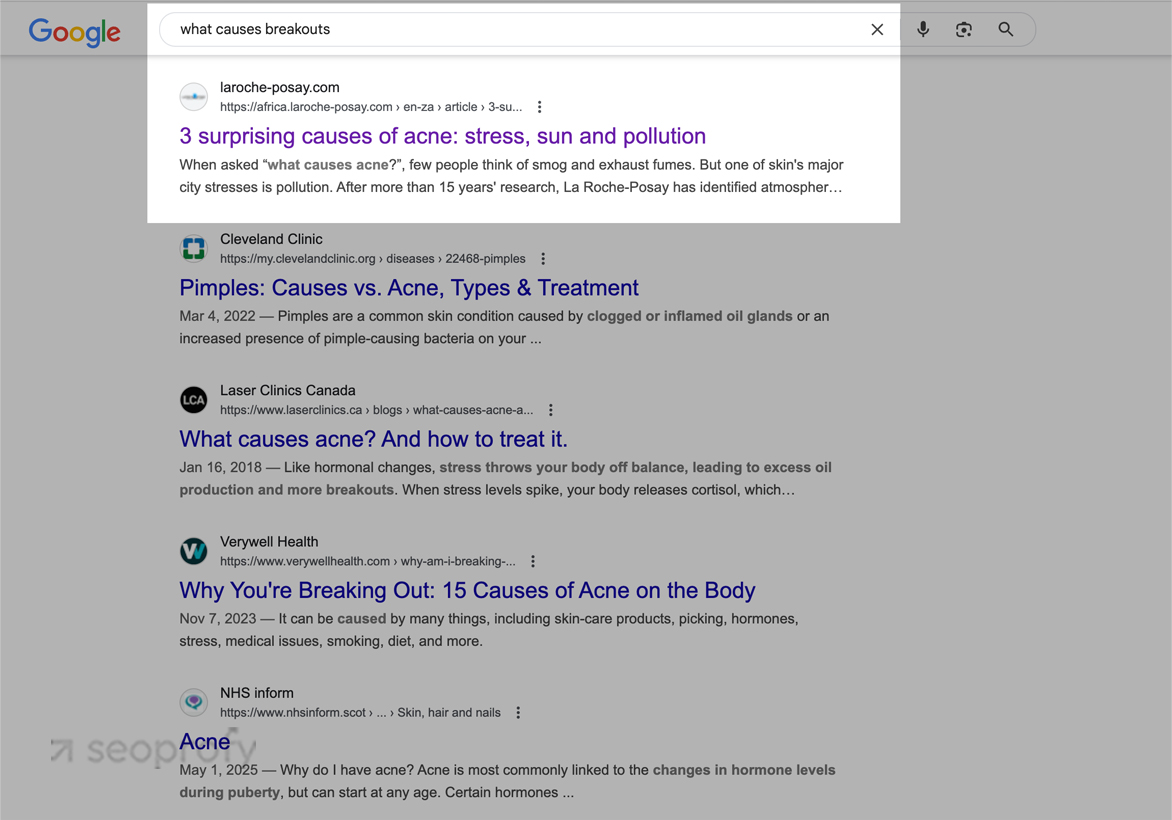Screen dimensions: 1172x820
Task: Open 'Pimples: Causes vs. Acne' result
Action: (x=409, y=288)
